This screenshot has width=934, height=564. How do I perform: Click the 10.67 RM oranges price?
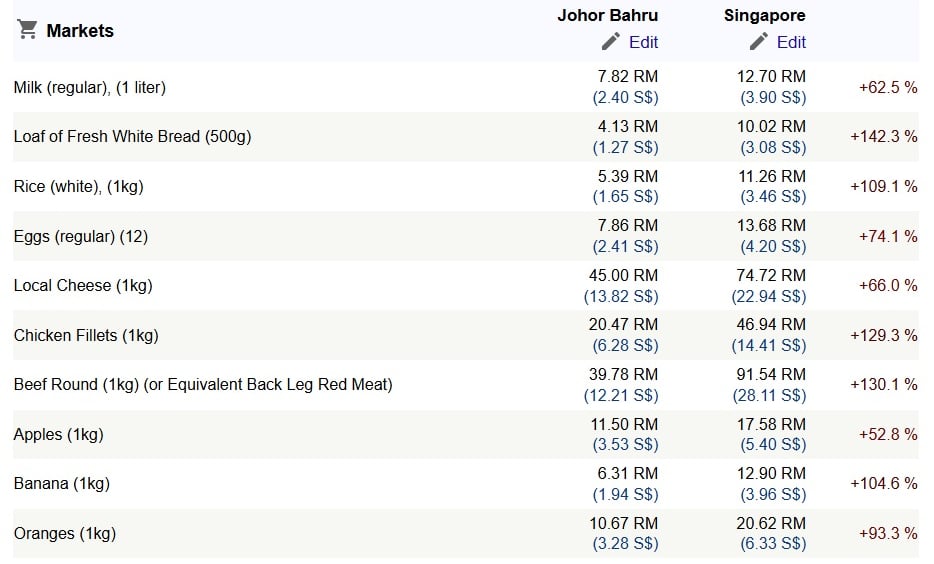pyautogui.click(x=623, y=524)
